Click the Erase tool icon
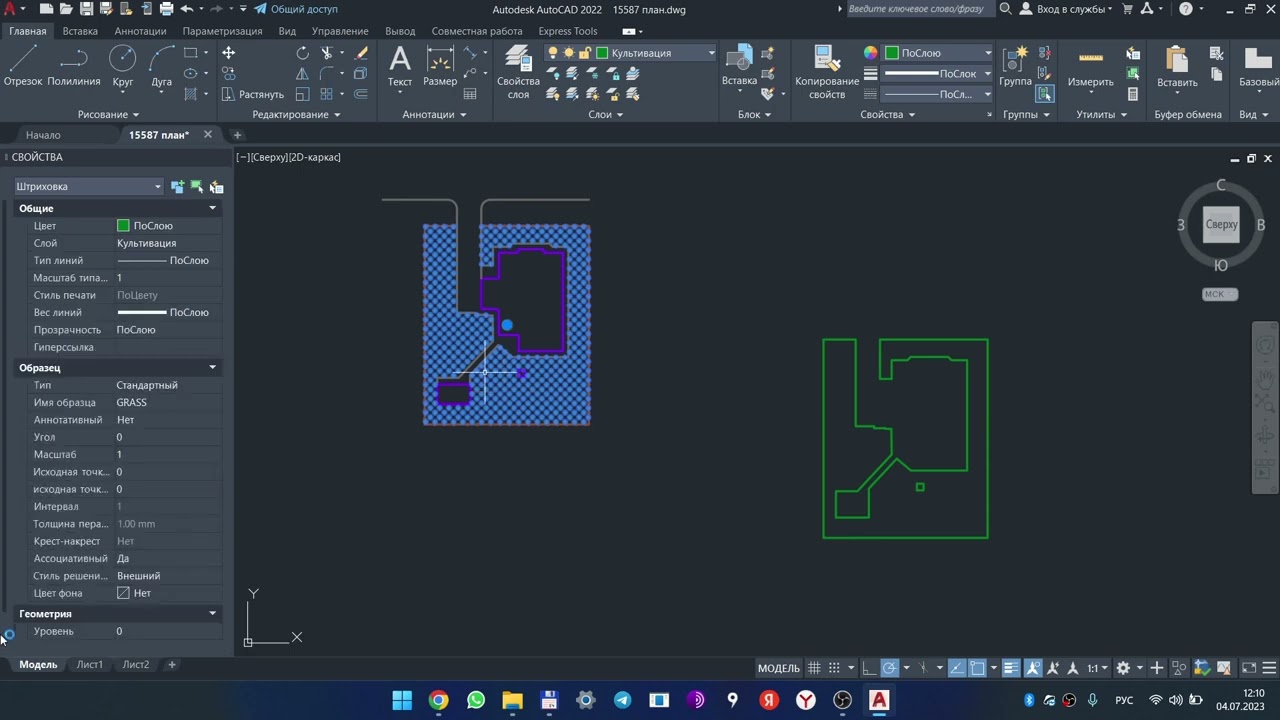 point(361,53)
